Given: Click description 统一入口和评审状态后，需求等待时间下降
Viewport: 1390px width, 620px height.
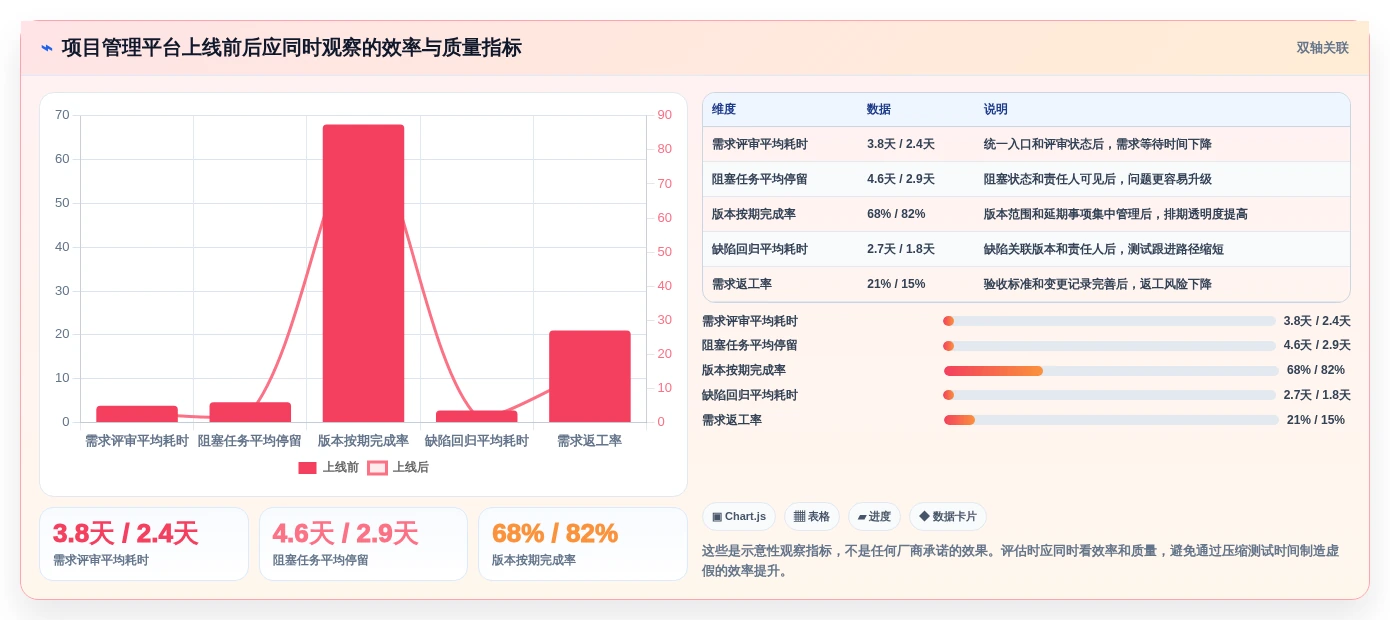Looking at the screenshot, I should tap(1098, 144).
